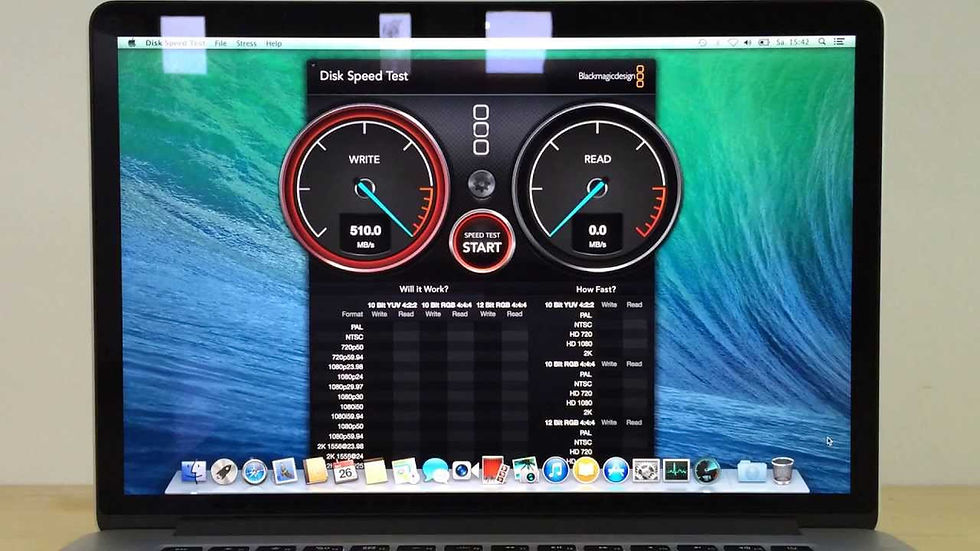Open Notes from the dock
Image resolution: width=980 pixels, height=551 pixels.
click(375, 472)
